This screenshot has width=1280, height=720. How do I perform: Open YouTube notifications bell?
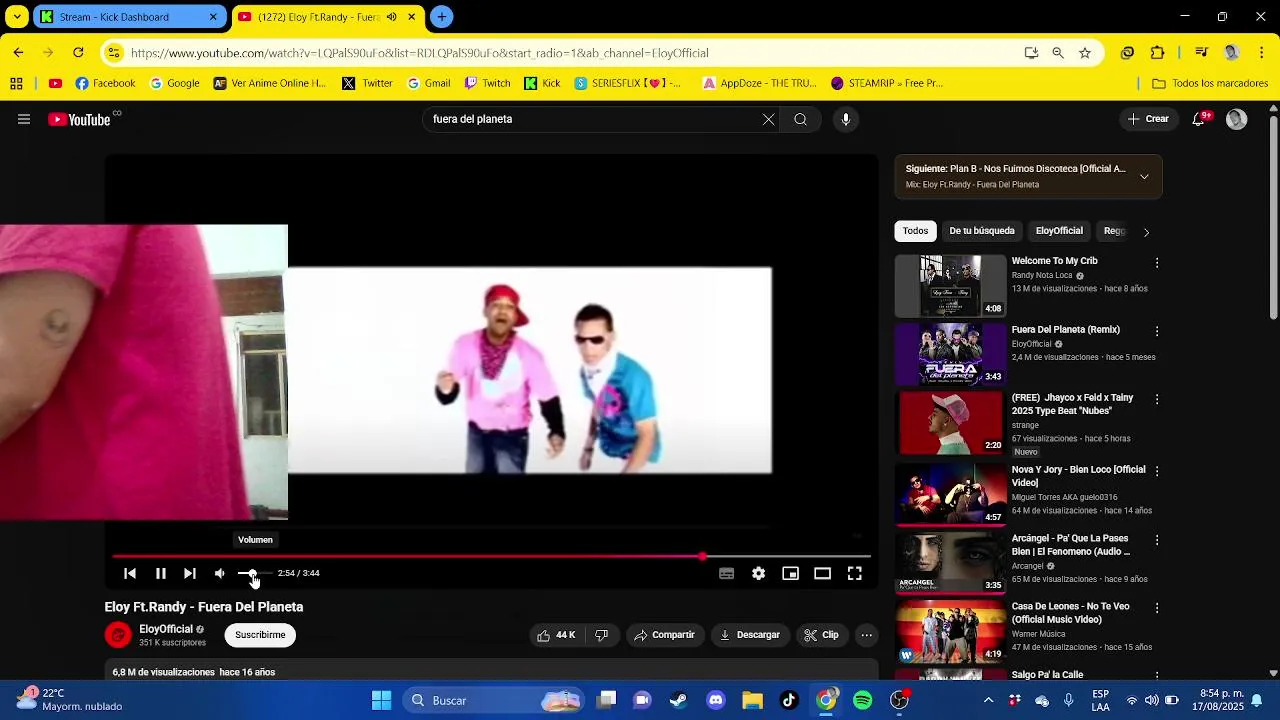click(x=1198, y=119)
